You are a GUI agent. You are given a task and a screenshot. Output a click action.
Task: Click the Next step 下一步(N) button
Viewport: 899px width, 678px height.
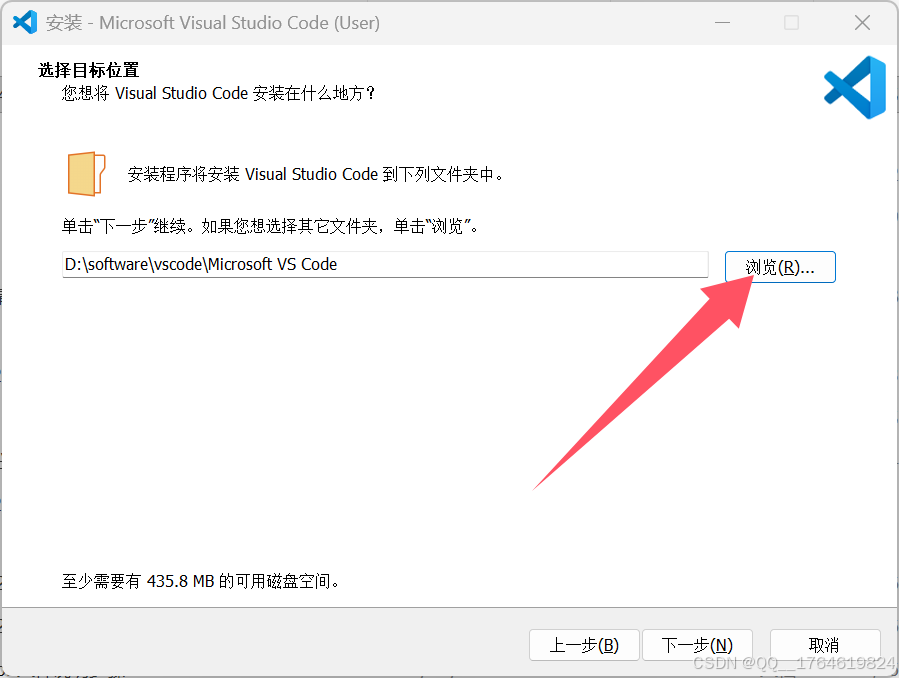click(697, 645)
